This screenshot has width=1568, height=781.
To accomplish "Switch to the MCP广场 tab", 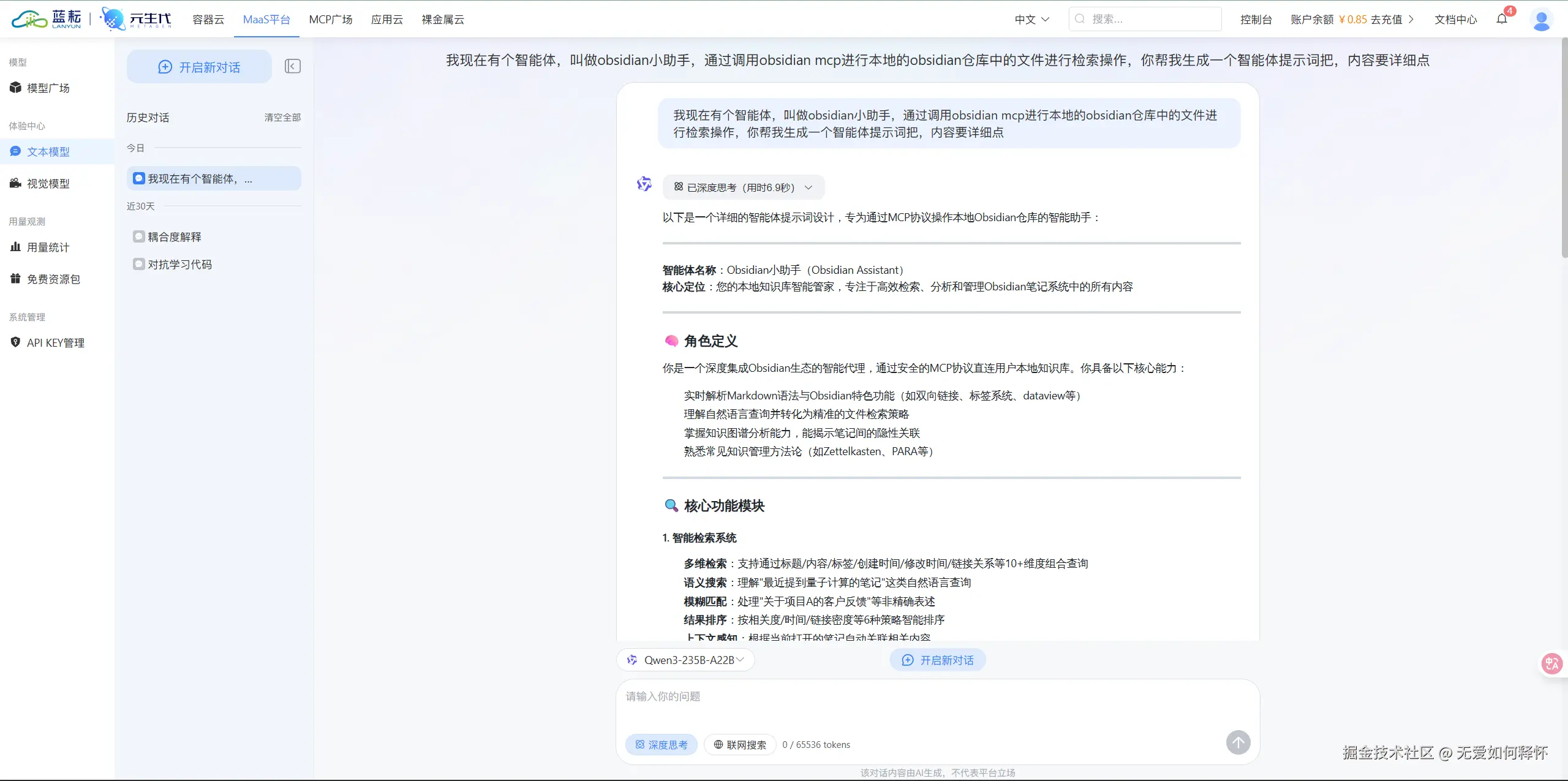I will (x=331, y=20).
